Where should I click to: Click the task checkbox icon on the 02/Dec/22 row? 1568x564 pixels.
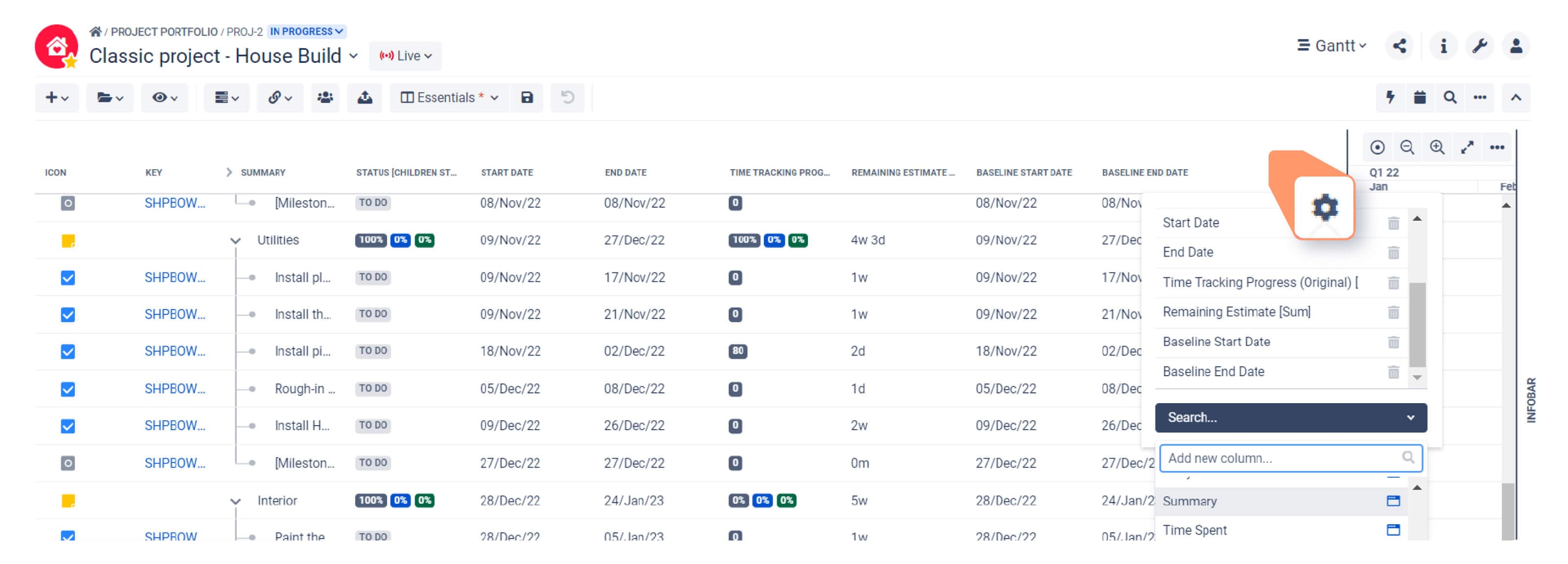coord(68,352)
